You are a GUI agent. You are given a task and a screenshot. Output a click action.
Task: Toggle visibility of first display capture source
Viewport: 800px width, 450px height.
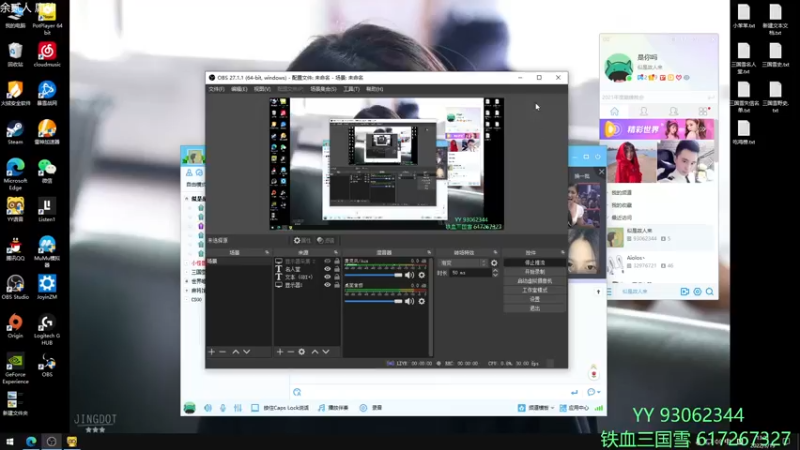point(328,261)
